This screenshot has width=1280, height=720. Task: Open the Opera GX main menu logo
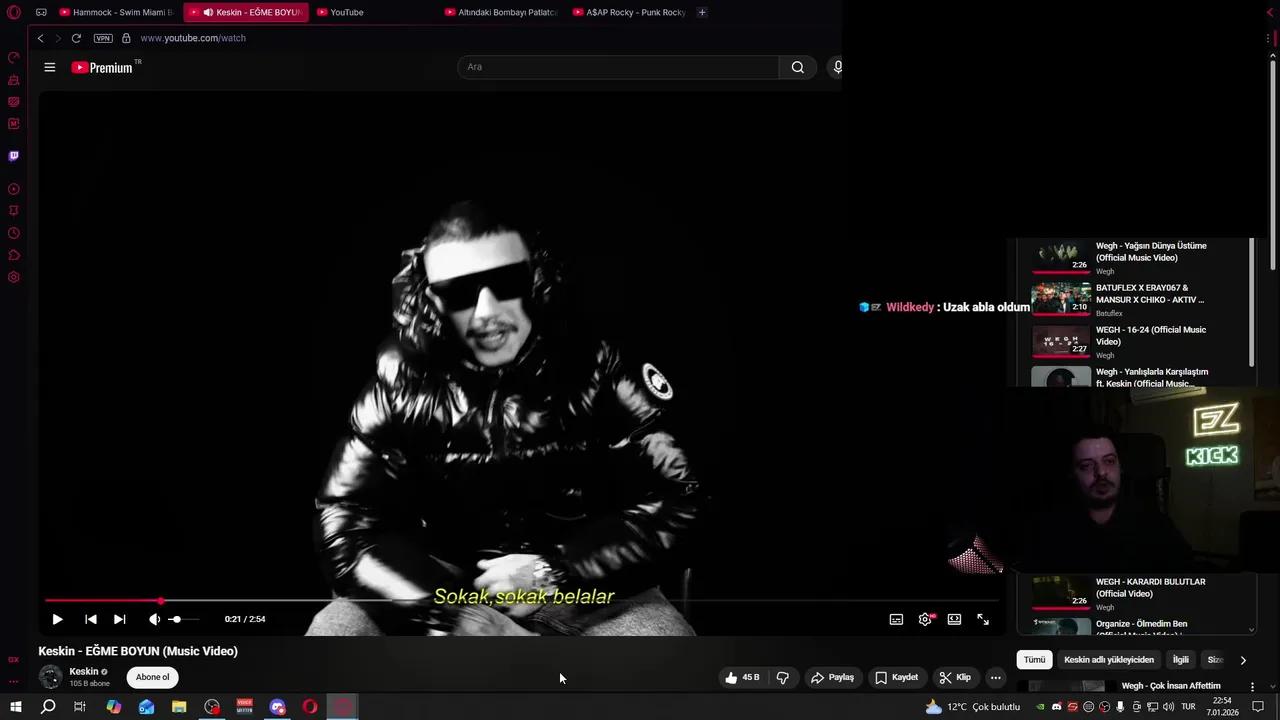click(14, 12)
